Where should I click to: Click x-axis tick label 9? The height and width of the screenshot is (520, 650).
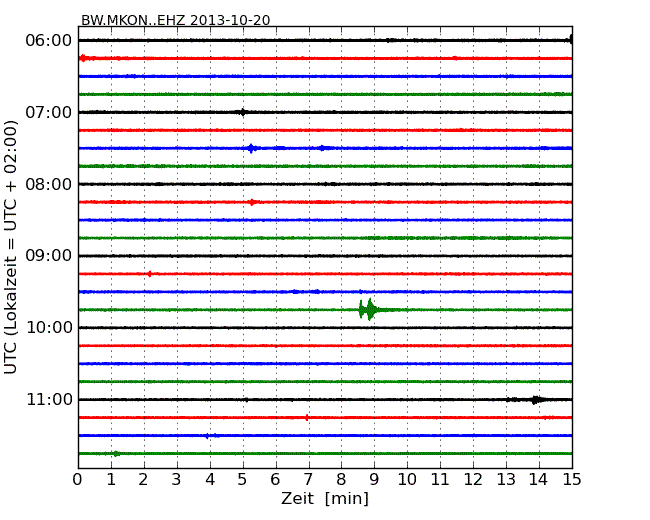coord(374,480)
